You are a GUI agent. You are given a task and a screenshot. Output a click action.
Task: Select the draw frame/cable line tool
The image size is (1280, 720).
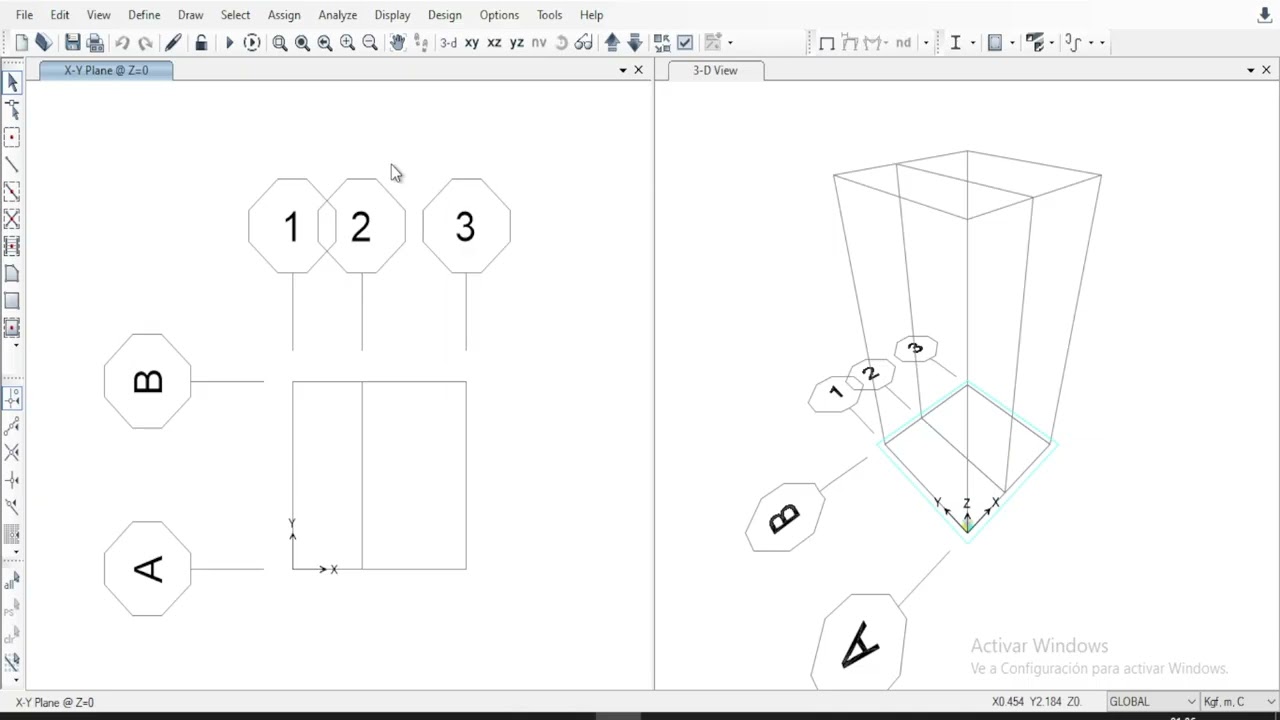pyautogui.click(x=12, y=164)
